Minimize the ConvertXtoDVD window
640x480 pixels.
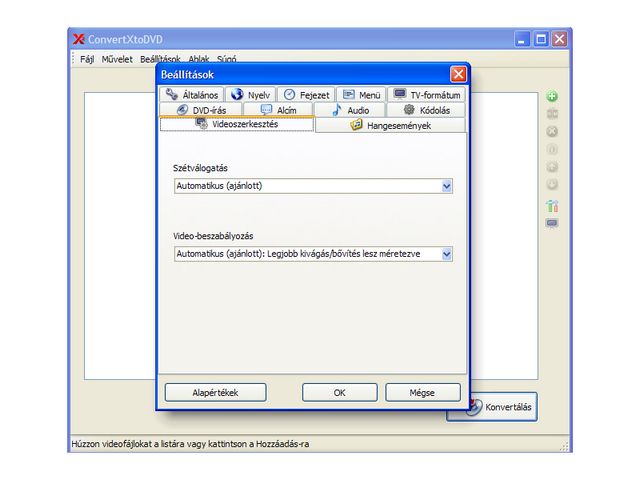pos(522,39)
